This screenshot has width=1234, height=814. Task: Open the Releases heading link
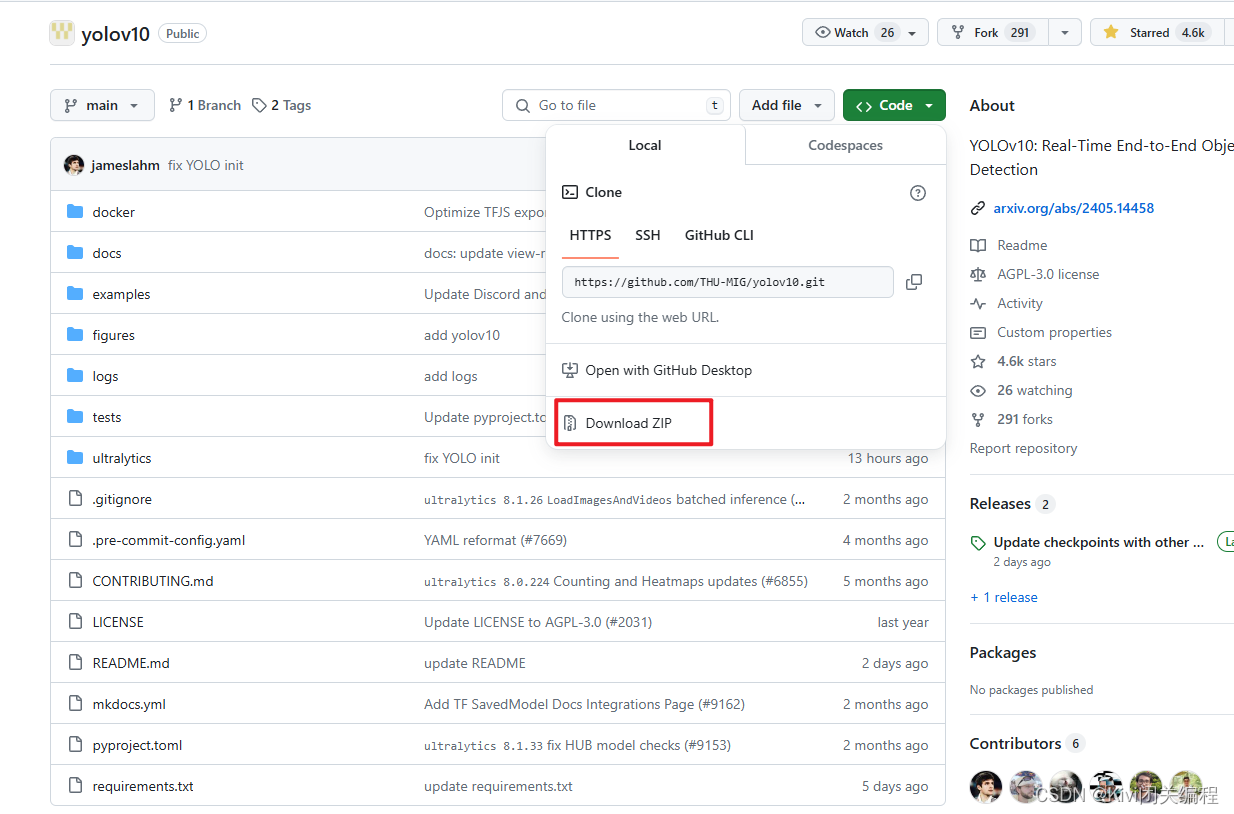point(1000,504)
